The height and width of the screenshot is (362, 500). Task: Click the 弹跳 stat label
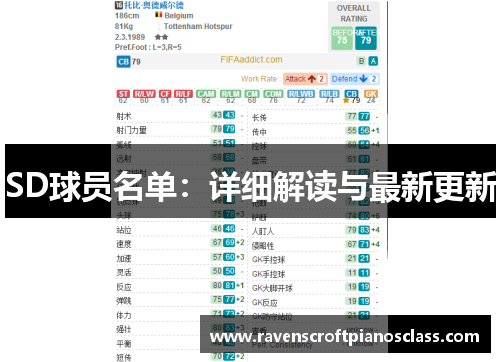(124, 301)
